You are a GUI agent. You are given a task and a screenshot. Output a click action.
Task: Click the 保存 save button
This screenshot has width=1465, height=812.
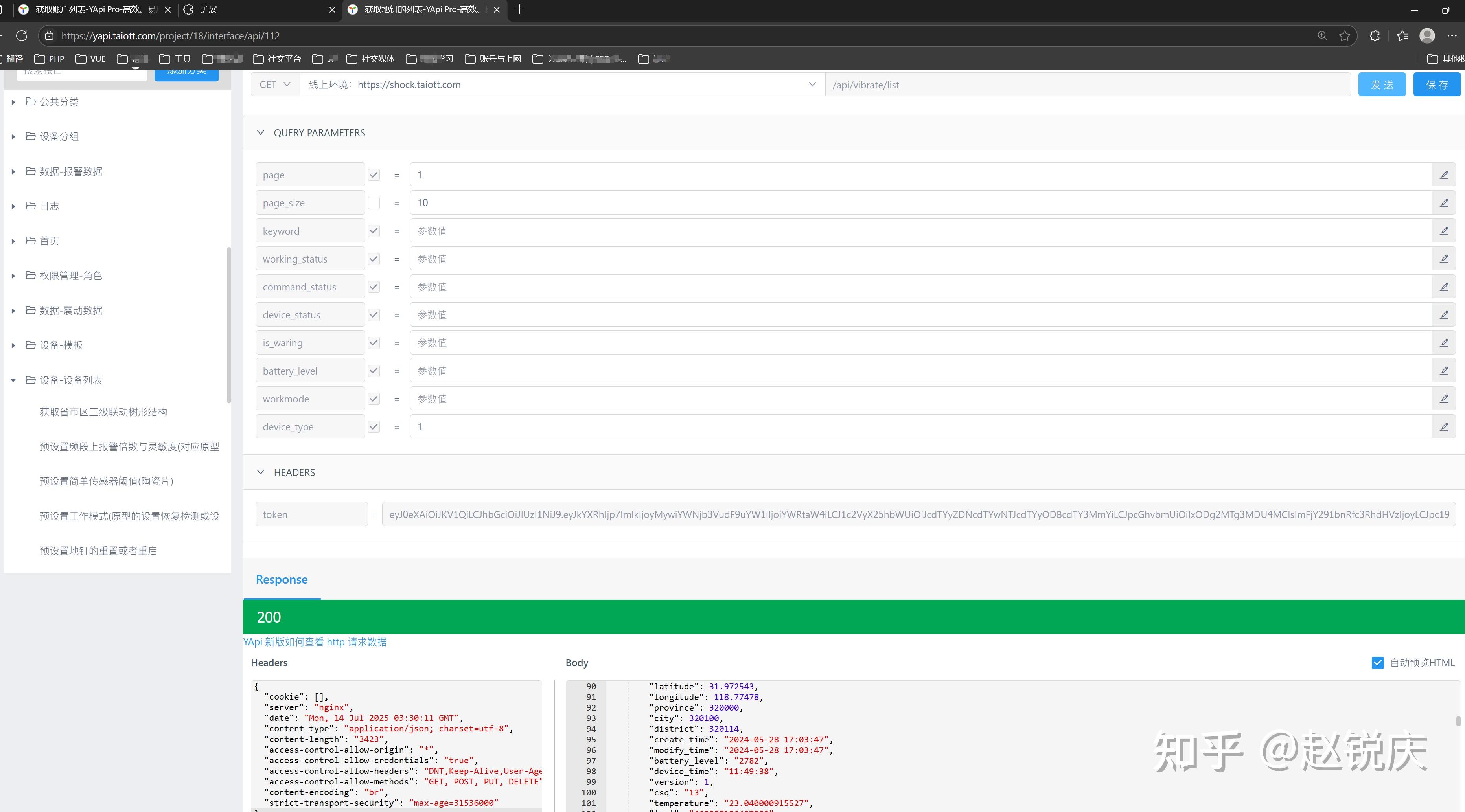pyautogui.click(x=1437, y=85)
